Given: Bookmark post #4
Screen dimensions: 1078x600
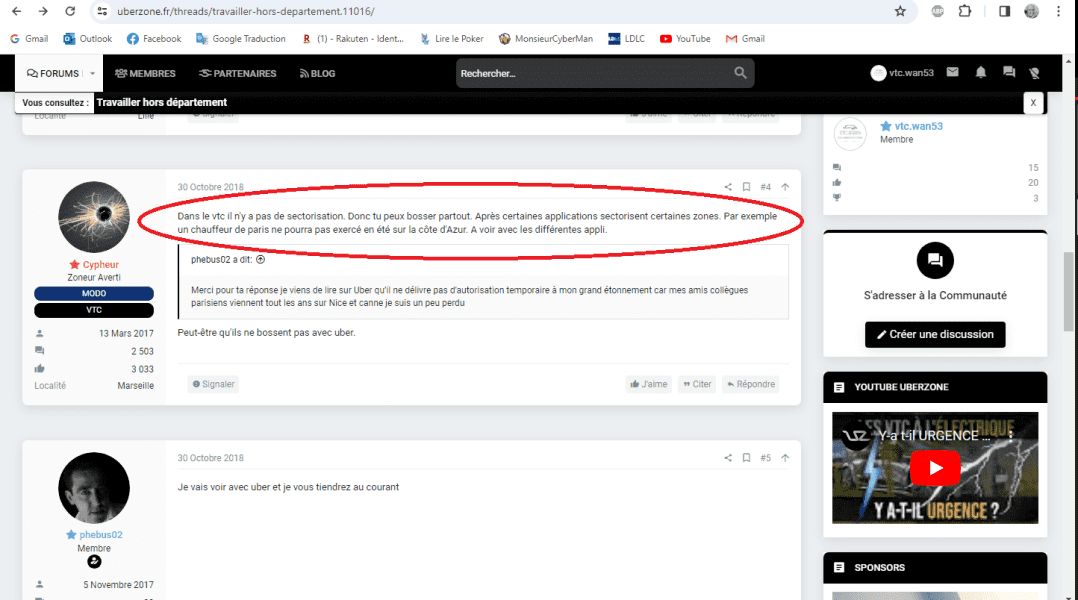Looking at the screenshot, I should [746, 187].
